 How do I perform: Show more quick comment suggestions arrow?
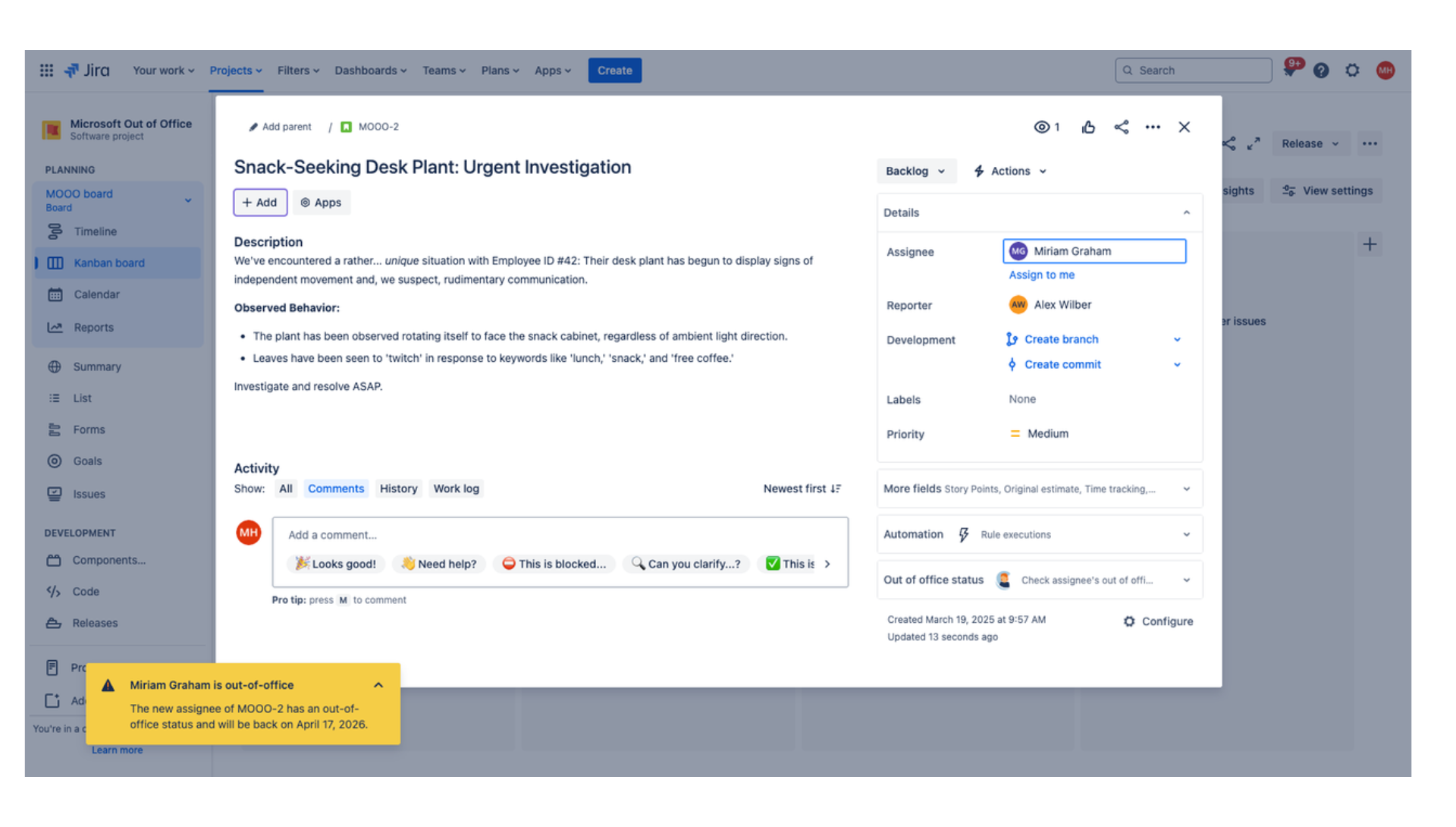pos(827,564)
